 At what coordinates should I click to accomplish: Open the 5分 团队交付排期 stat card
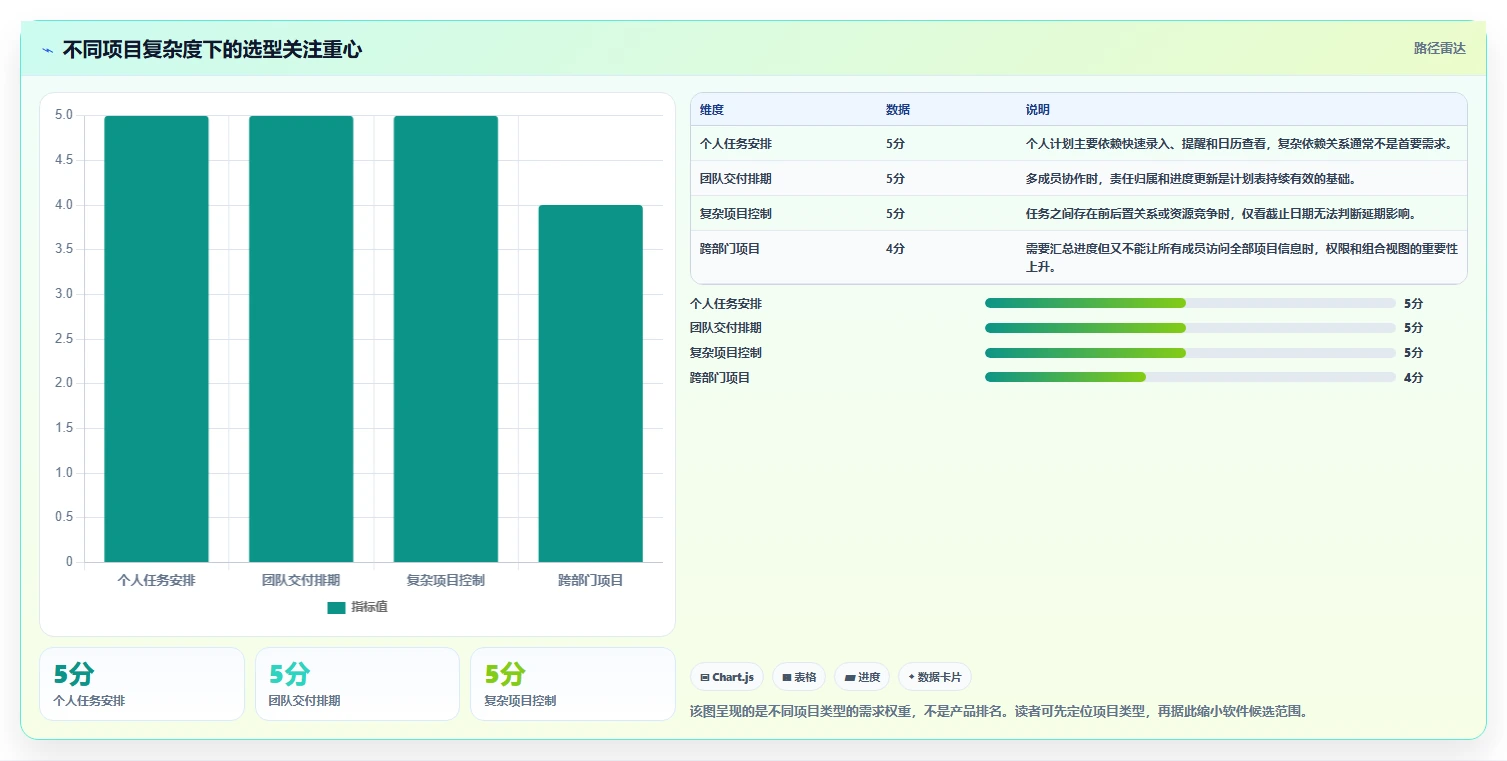[357, 684]
